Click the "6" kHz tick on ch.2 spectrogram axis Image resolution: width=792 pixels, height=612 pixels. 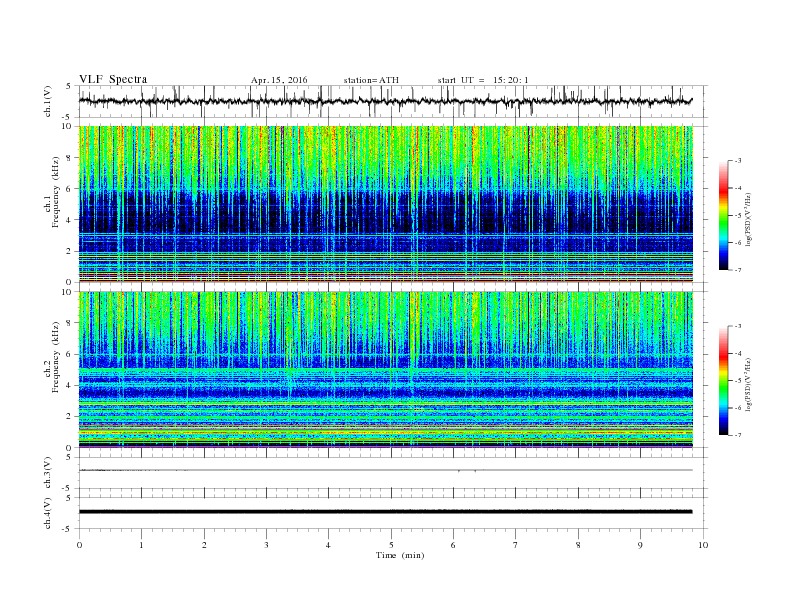pos(70,354)
